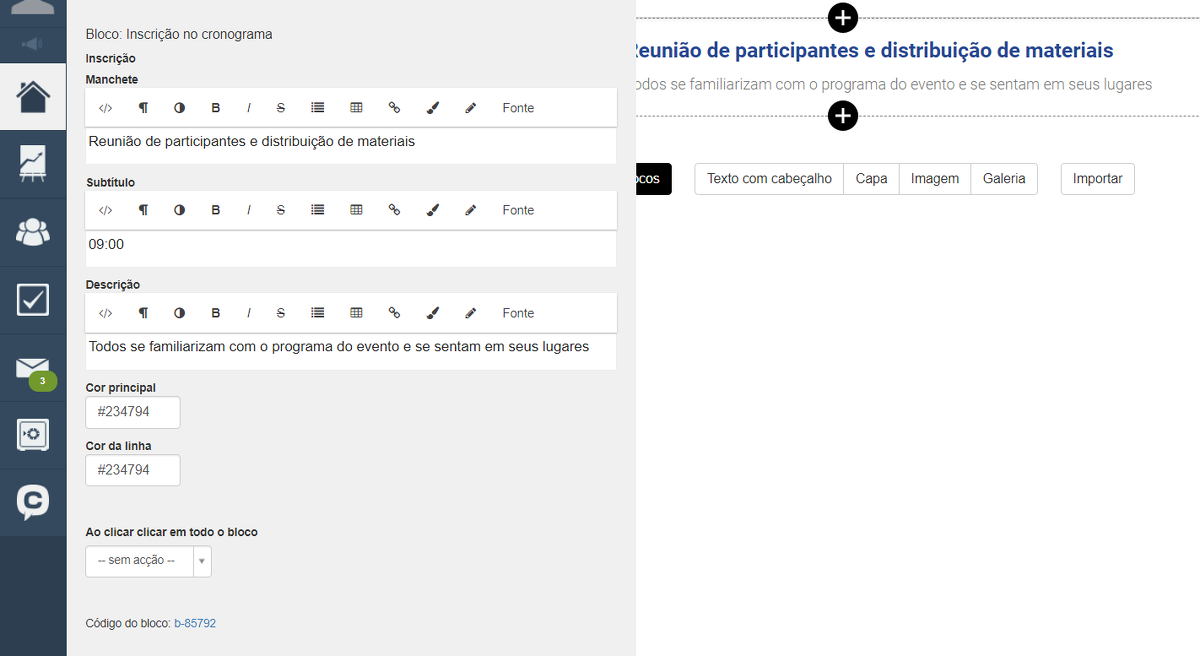
Task: Click the Cor principal color field
Action: pyautogui.click(x=133, y=412)
